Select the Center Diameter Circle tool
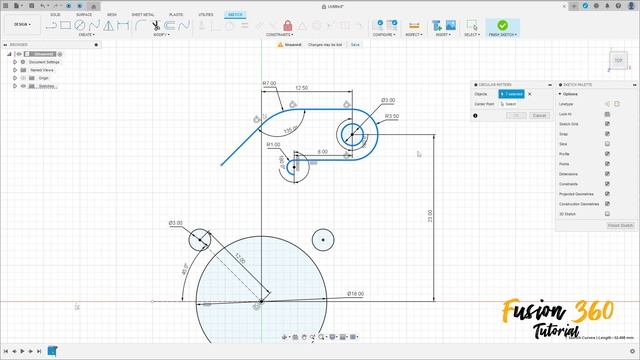Image resolution: width=640 pixels, height=360 pixels. [x=80, y=25]
